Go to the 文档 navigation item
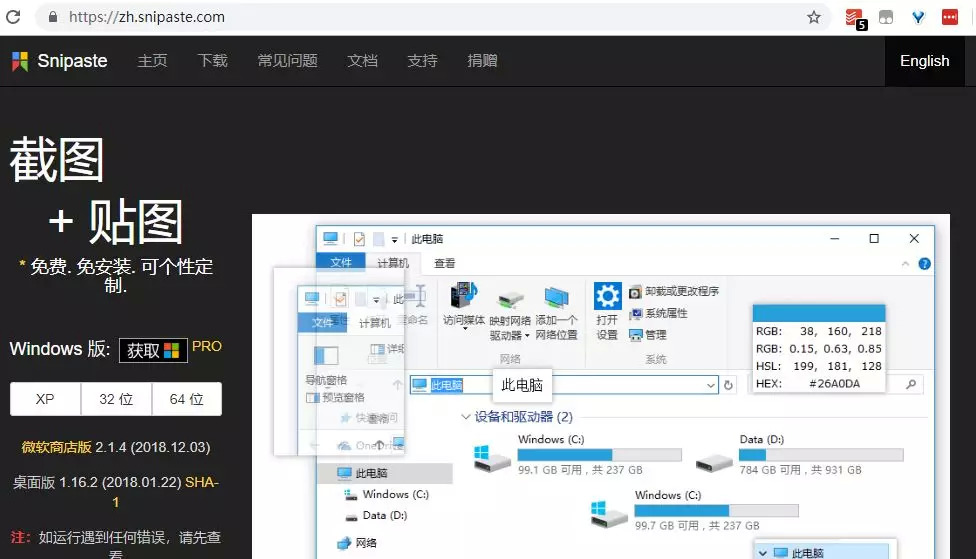This screenshot has height=559, width=976. 362,60
